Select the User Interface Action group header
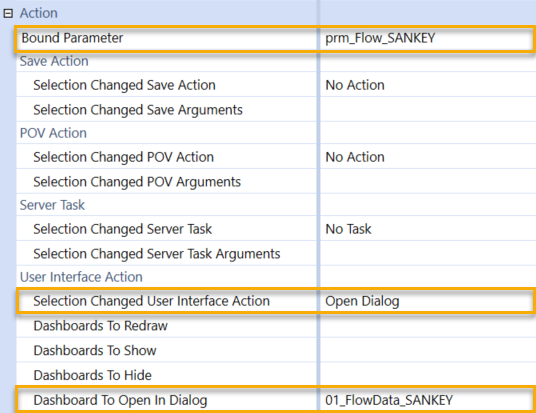This screenshot has width=536, height=413. coord(81,277)
